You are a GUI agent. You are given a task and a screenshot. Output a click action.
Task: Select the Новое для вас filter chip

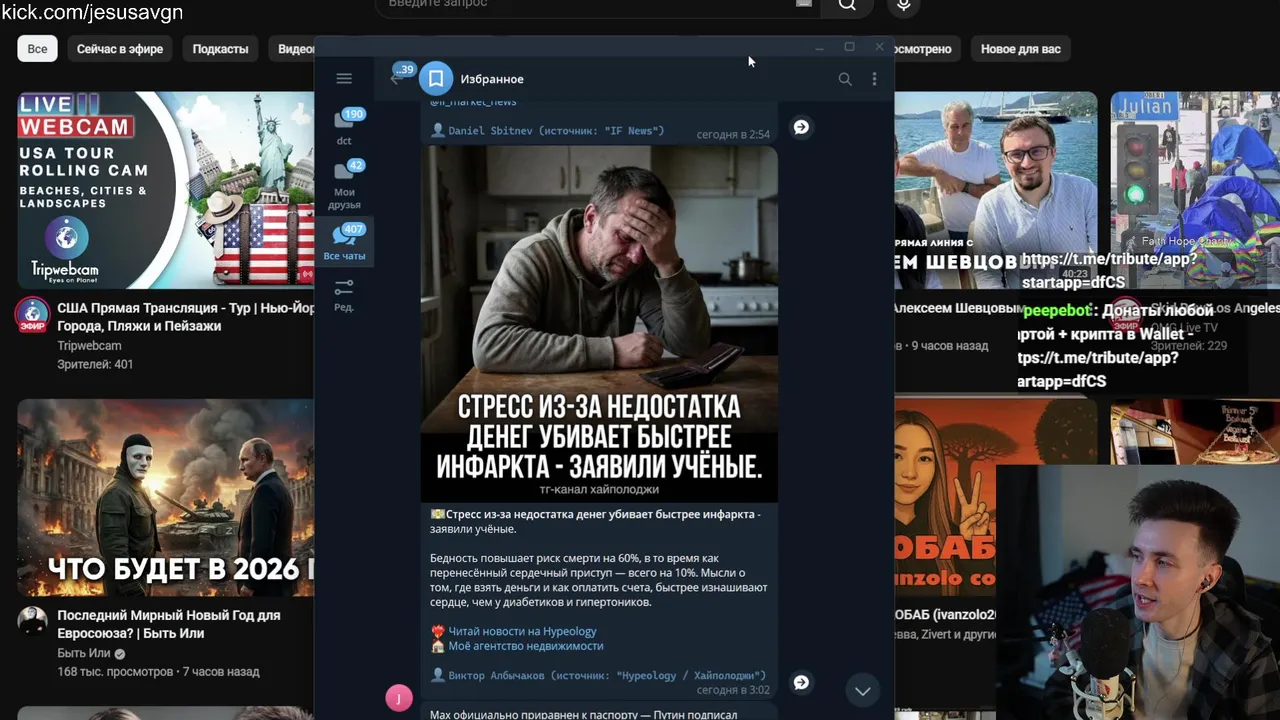(1020, 49)
